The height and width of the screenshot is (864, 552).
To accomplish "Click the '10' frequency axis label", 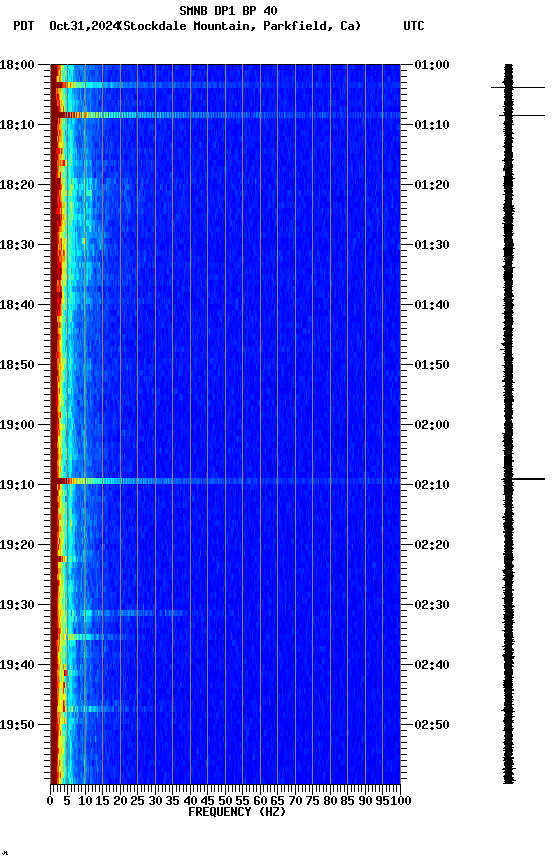I will click(85, 801).
